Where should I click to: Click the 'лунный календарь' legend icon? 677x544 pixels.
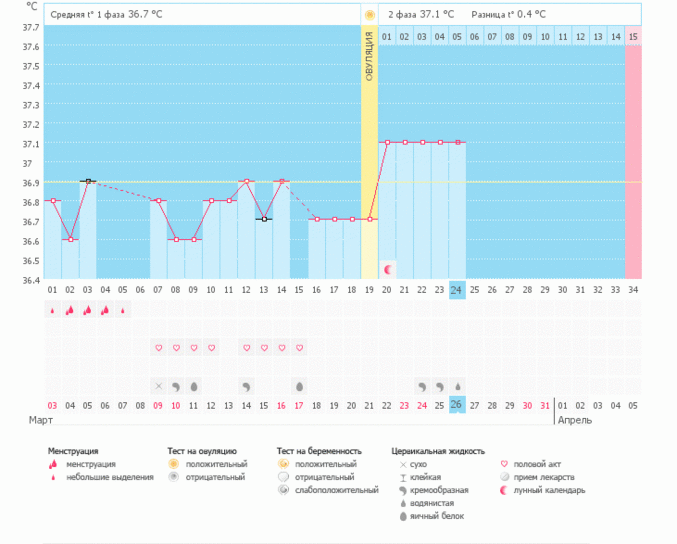click(x=504, y=490)
